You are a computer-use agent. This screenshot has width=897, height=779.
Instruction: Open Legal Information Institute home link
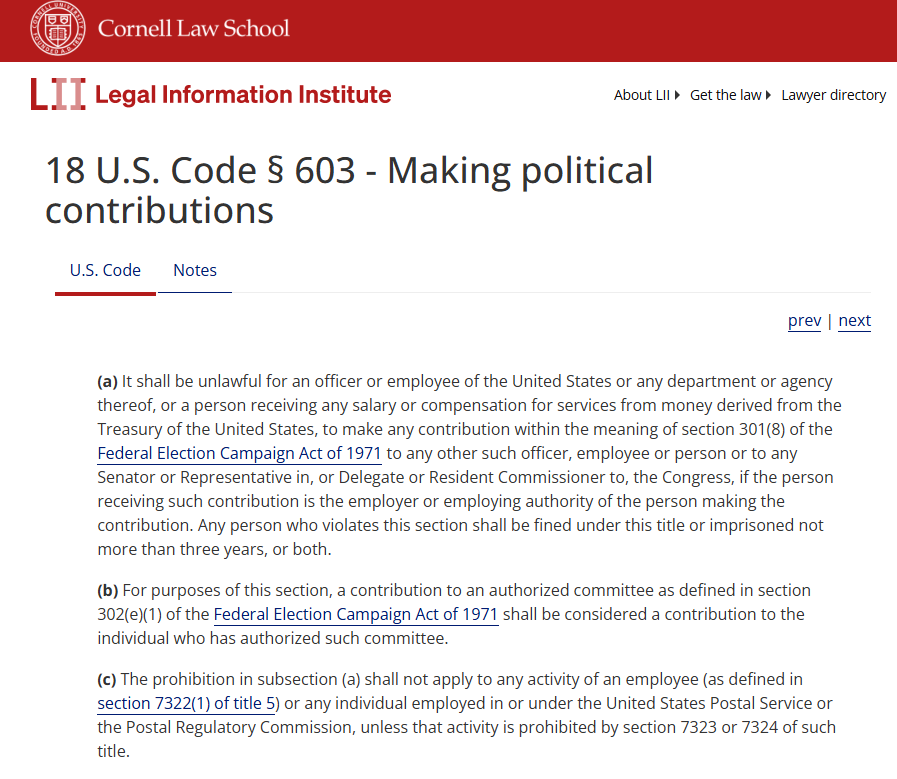243,94
